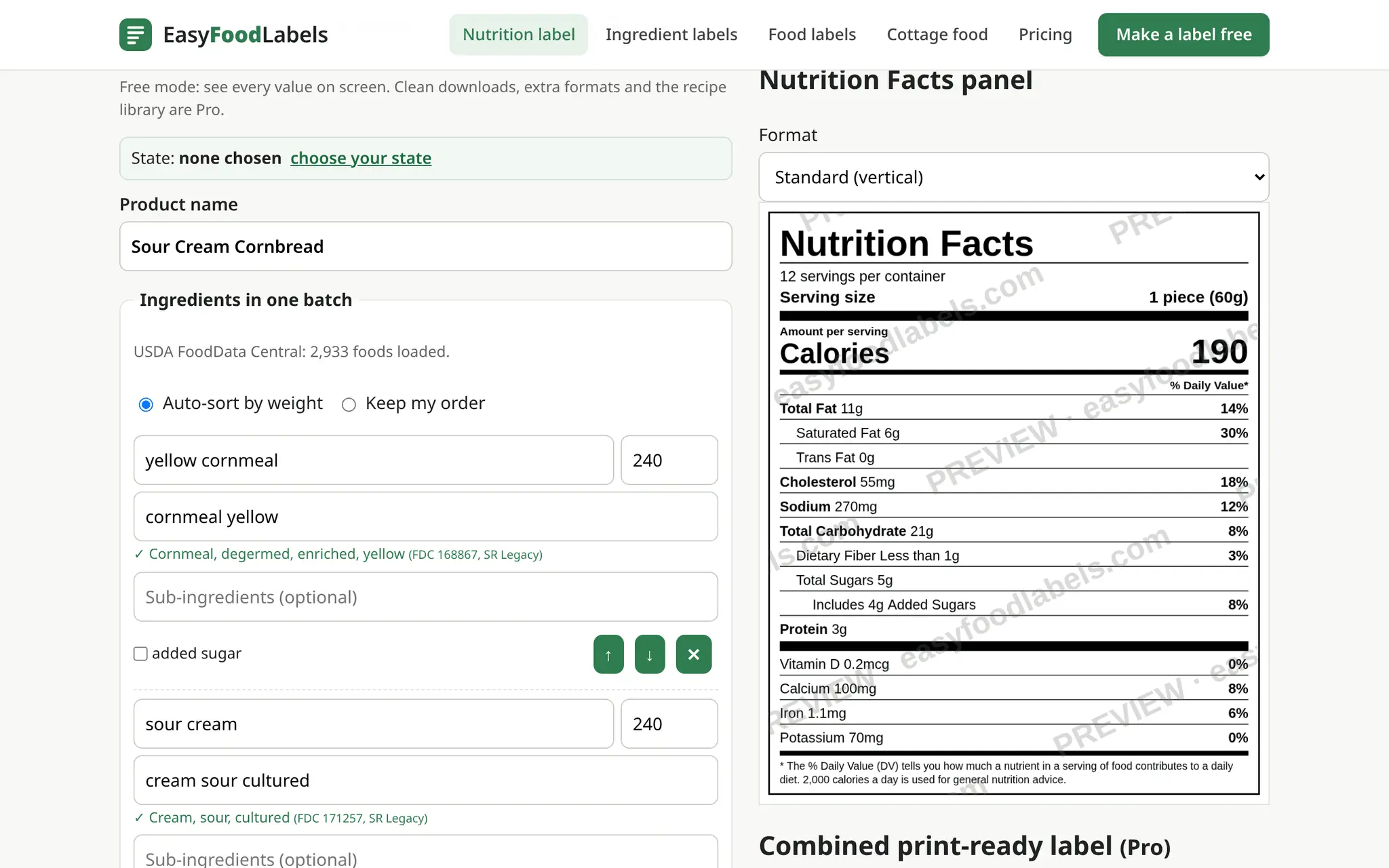Select Auto-sort by weight option
Image resolution: width=1389 pixels, height=868 pixels.
146,405
